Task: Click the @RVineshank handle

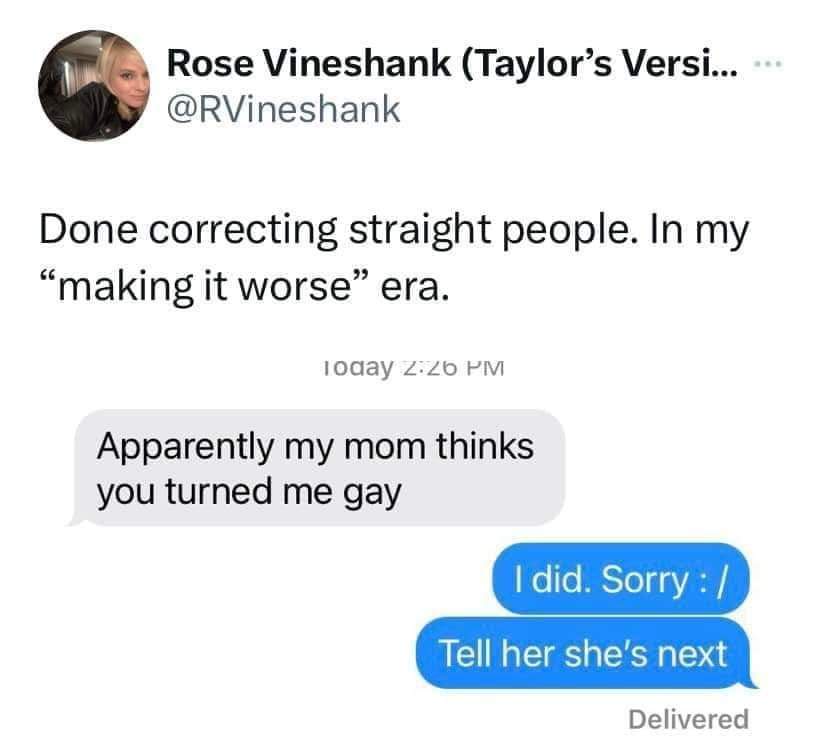Action: pyautogui.click(x=282, y=108)
